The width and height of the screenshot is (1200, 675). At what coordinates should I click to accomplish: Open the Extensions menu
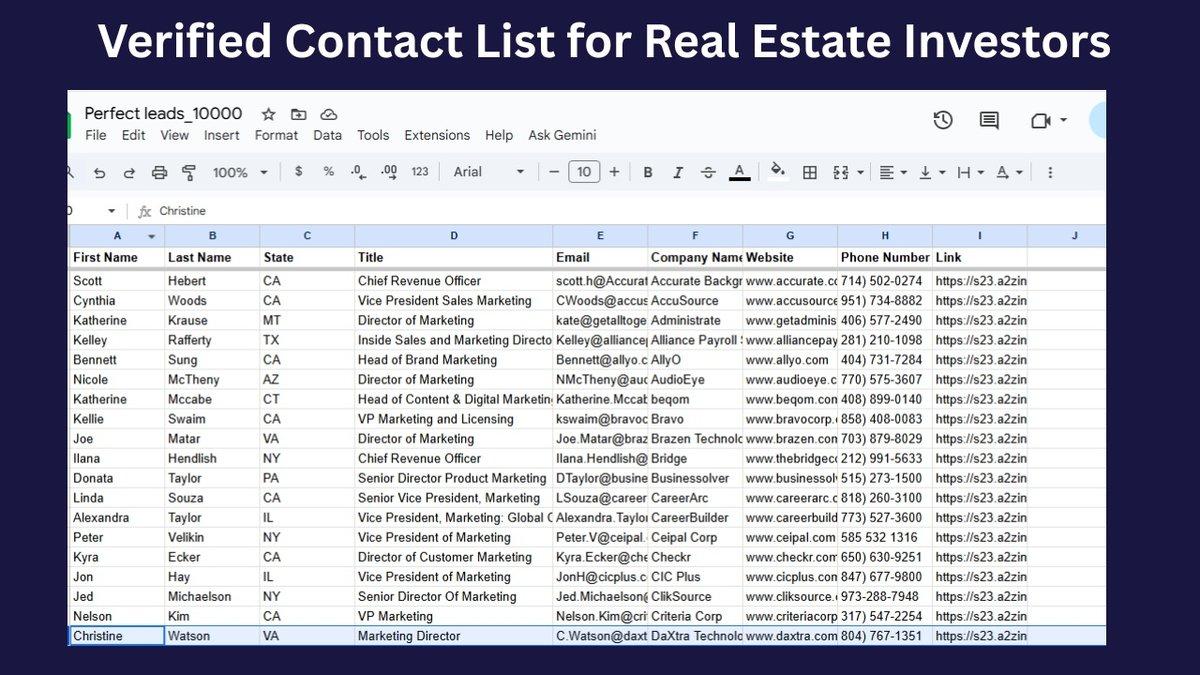click(437, 135)
